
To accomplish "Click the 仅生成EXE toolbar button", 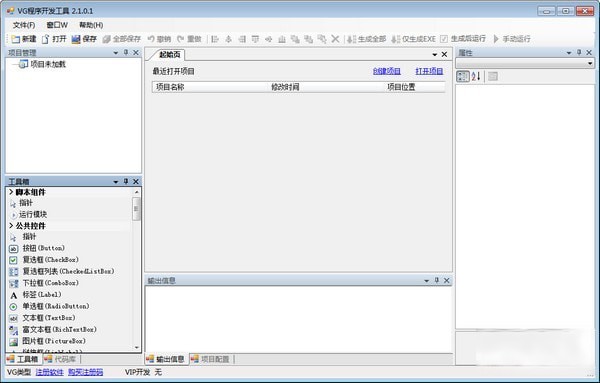I will coord(414,39).
